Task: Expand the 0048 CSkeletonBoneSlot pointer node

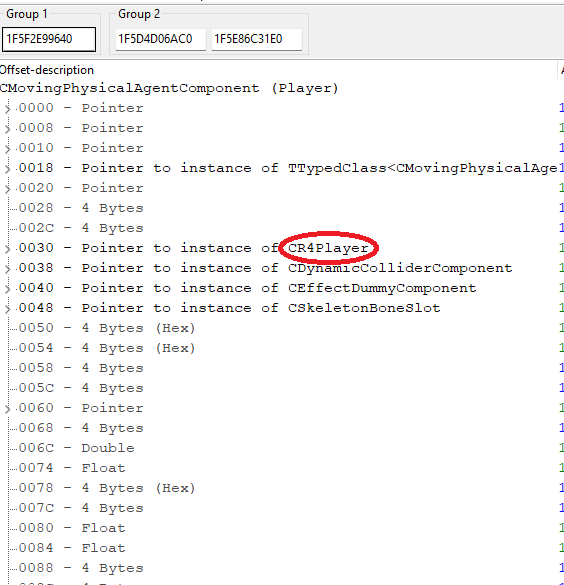Action: click(7, 309)
